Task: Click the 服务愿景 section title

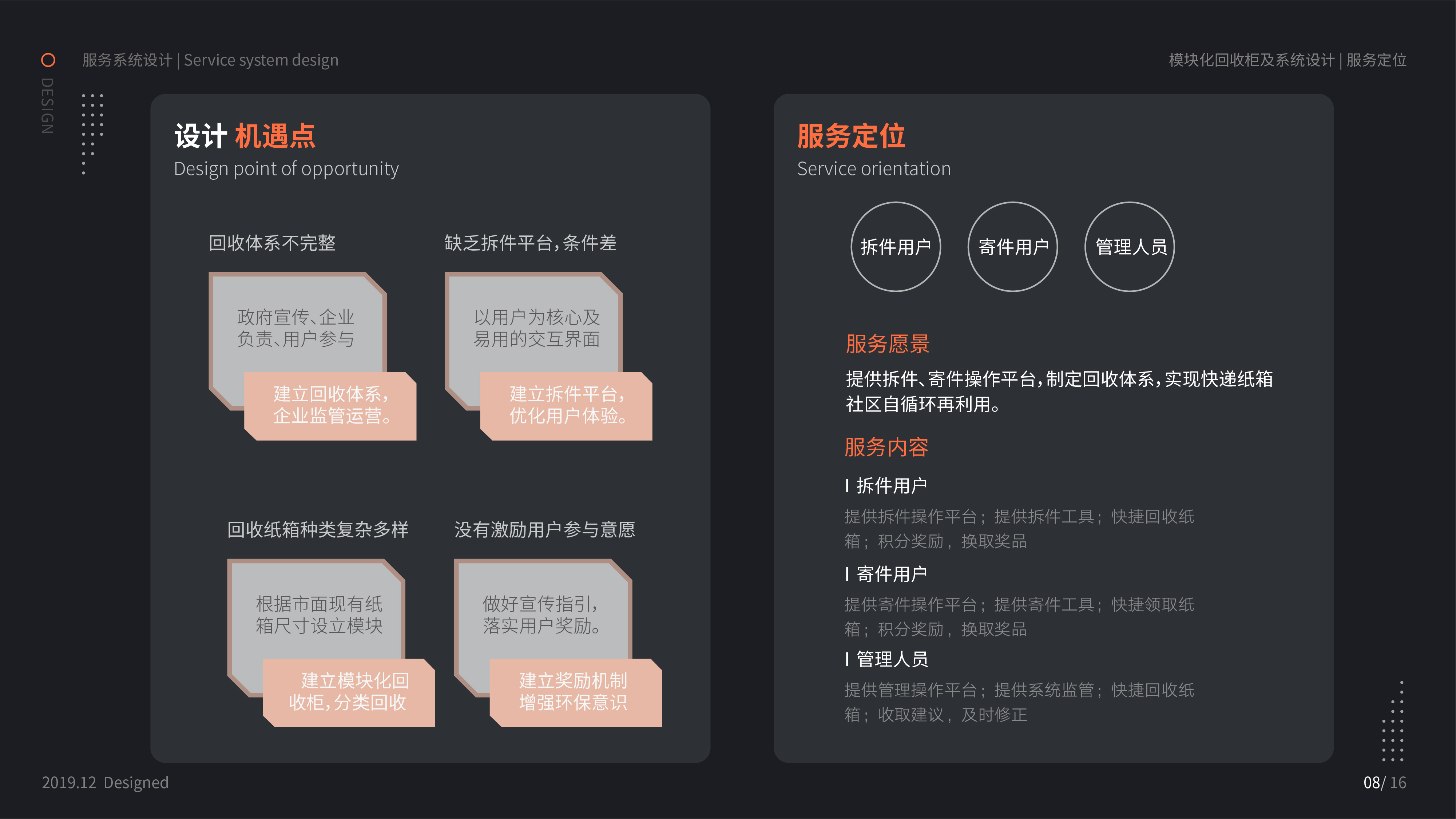Action: (x=887, y=344)
